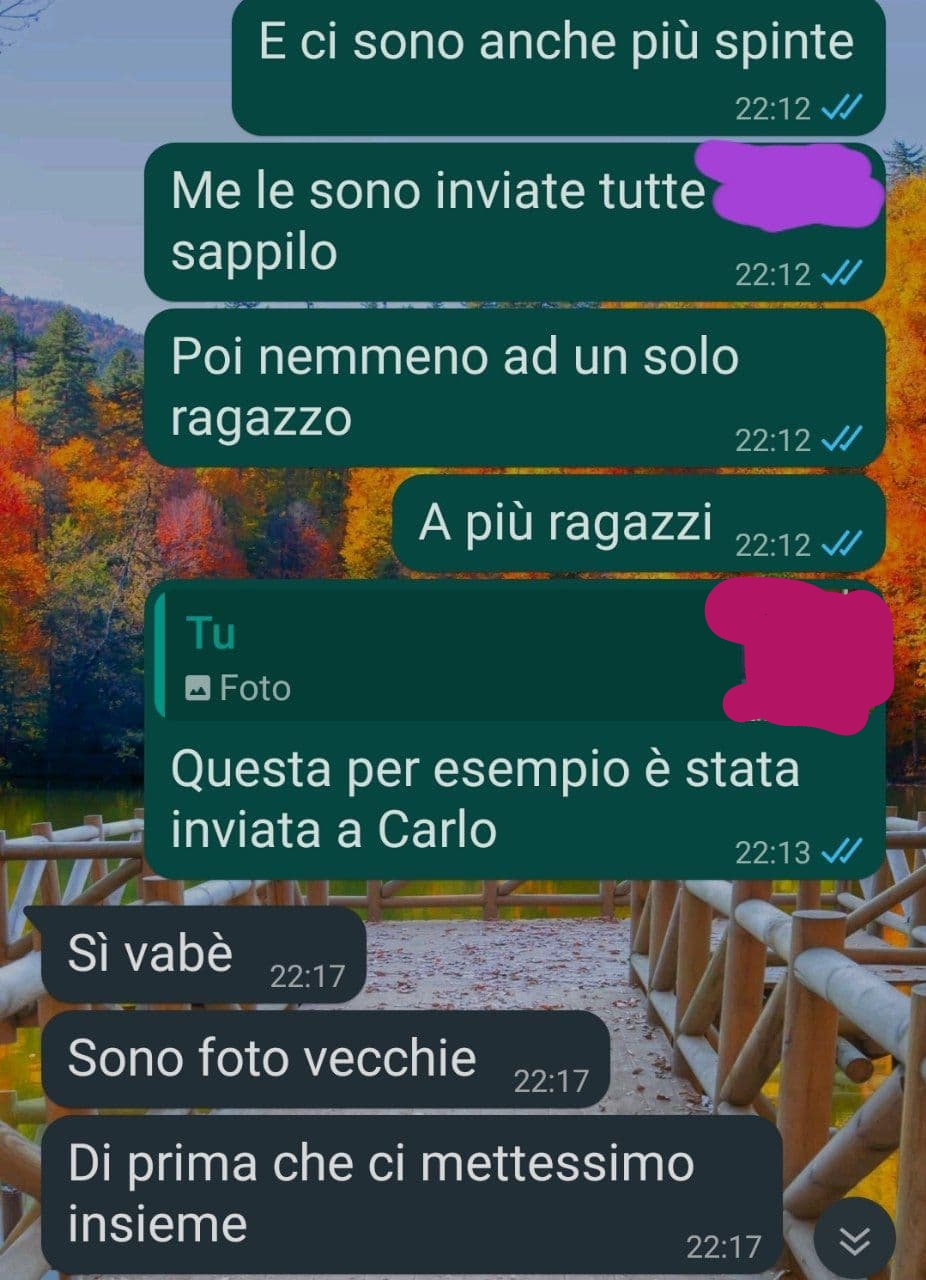The image size is (926, 1280).
Task: Select message 'A più ragazzi'
Action: (638, 523)
